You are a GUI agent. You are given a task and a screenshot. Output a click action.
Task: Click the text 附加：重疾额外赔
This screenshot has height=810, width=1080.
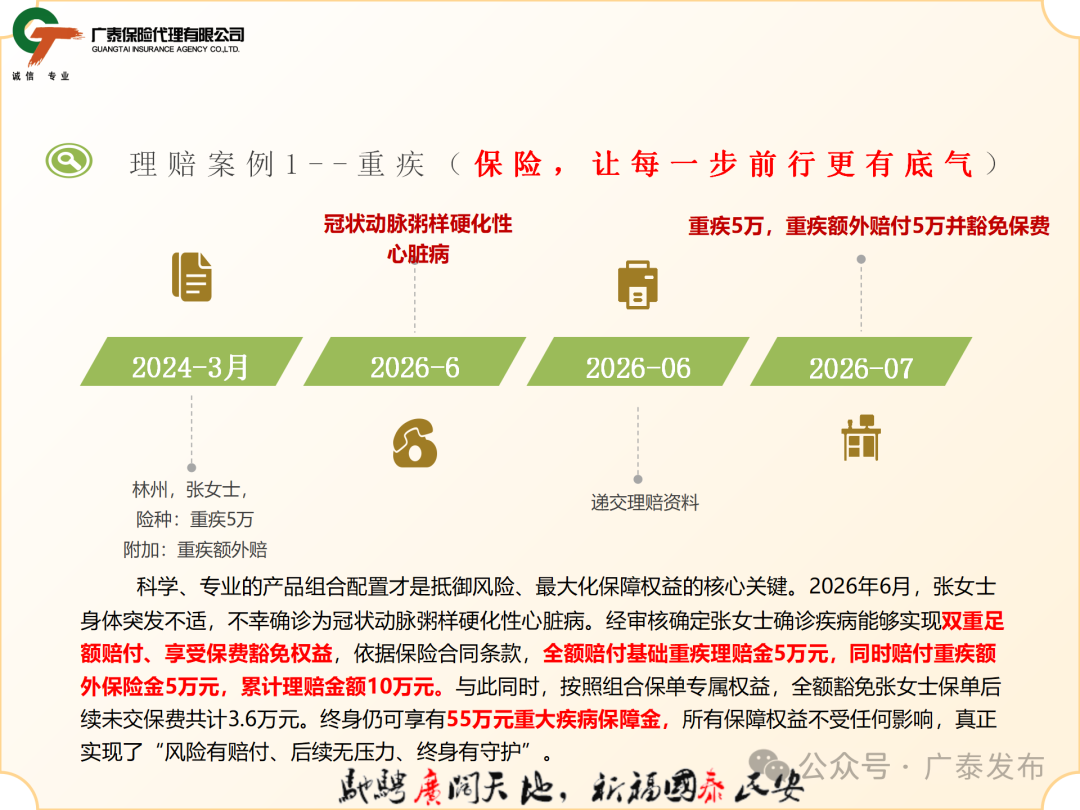coord(195,550)
